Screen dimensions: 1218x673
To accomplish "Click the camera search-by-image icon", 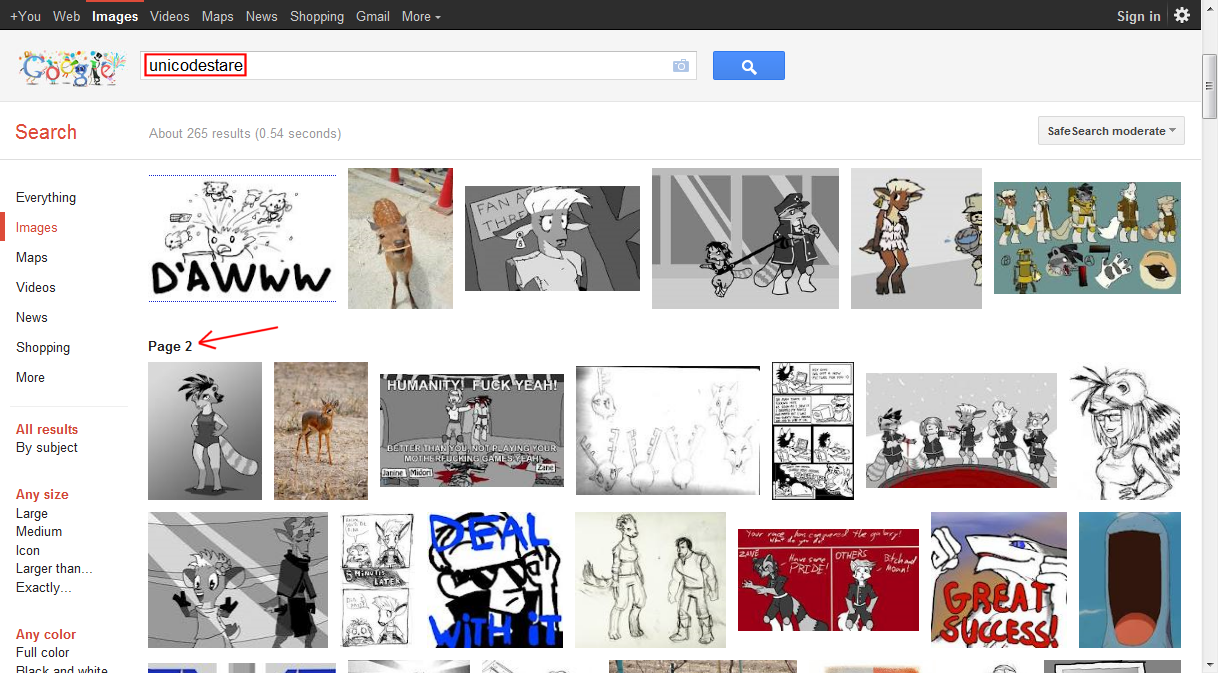I will coord(681,66).
